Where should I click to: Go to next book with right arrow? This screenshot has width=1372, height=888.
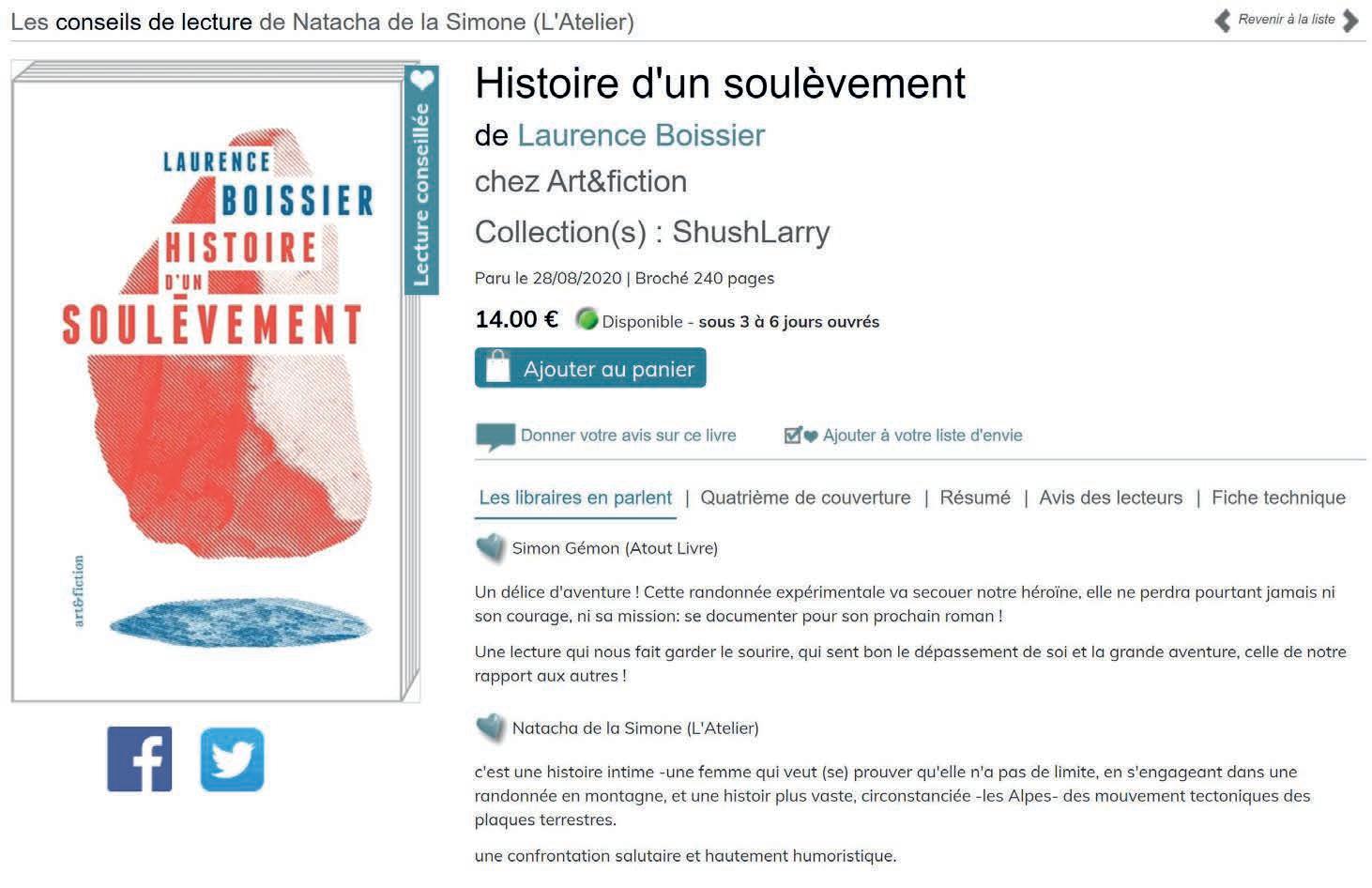tap(1350, 21)
